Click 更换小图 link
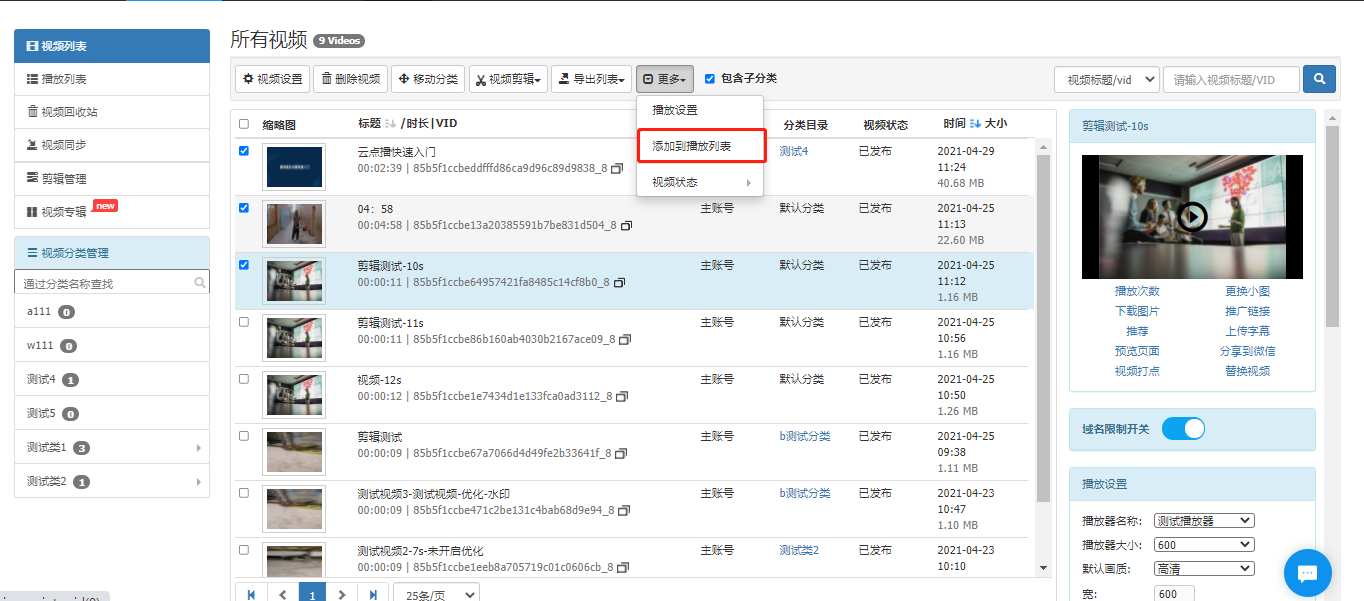 [1247, 291]
